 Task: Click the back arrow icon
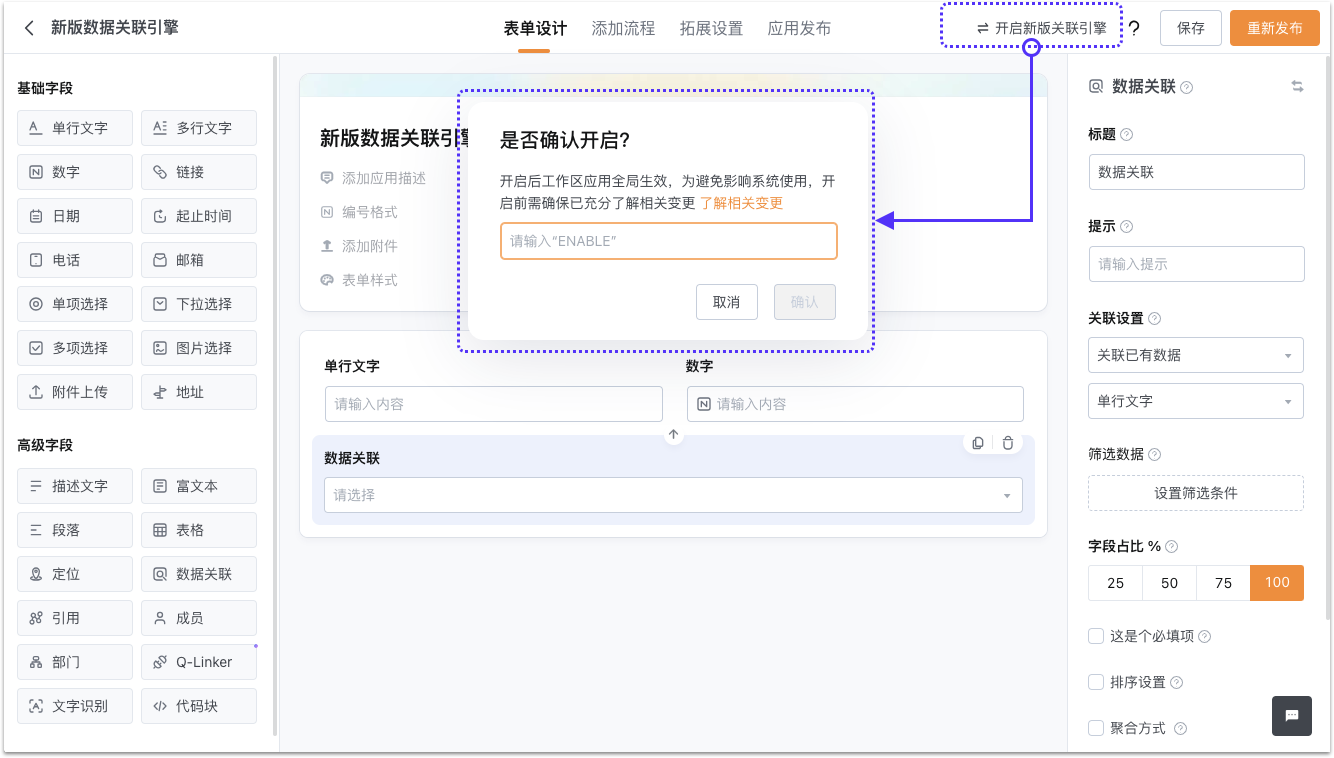pyautogui.click(x=30, y=28)
